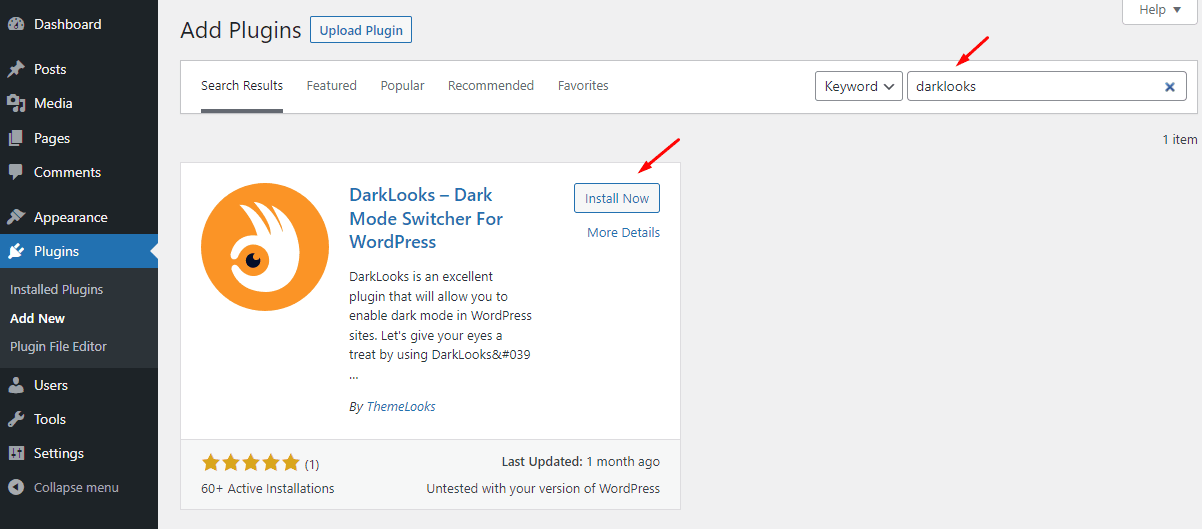
Task: Clear the darklooks search text
Action: point(1169,87)
